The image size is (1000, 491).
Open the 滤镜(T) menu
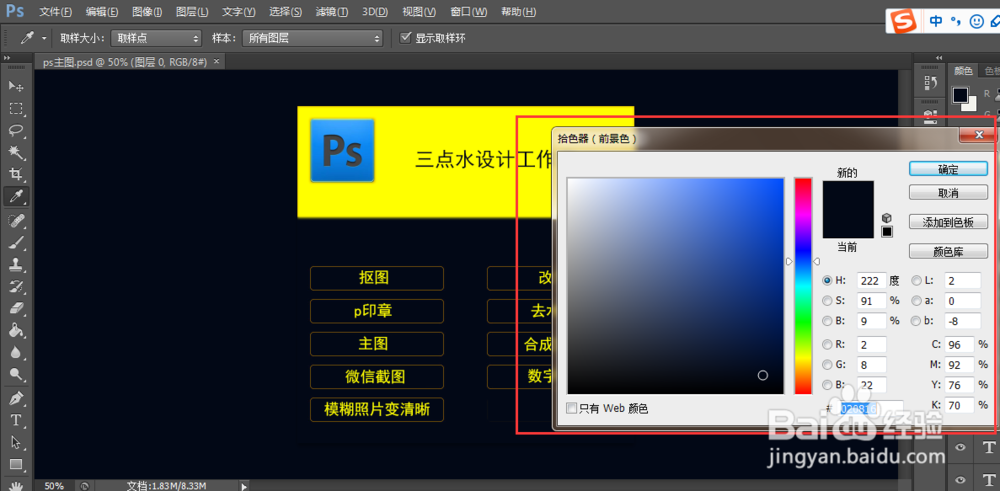pos(332,12)
